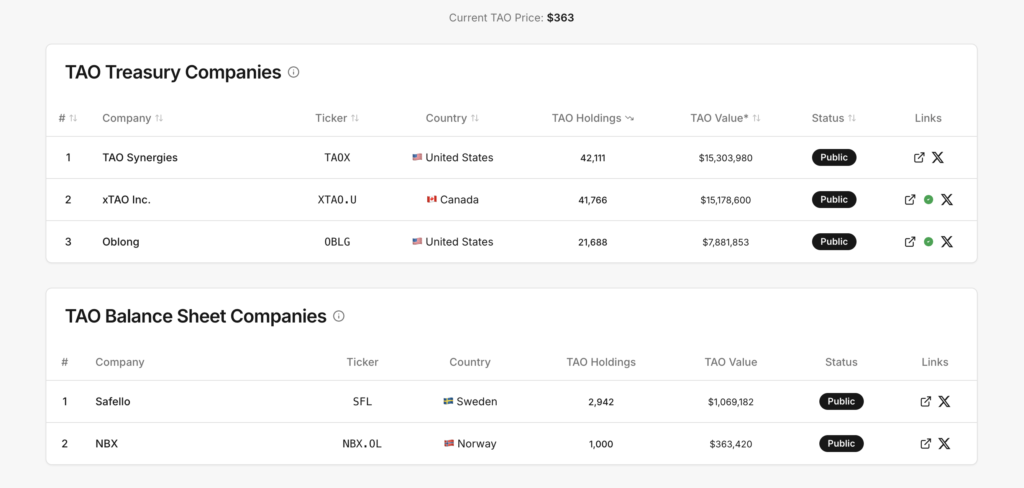Click Status header in balance sheet table
The image size is (1024, 488).
841,362
